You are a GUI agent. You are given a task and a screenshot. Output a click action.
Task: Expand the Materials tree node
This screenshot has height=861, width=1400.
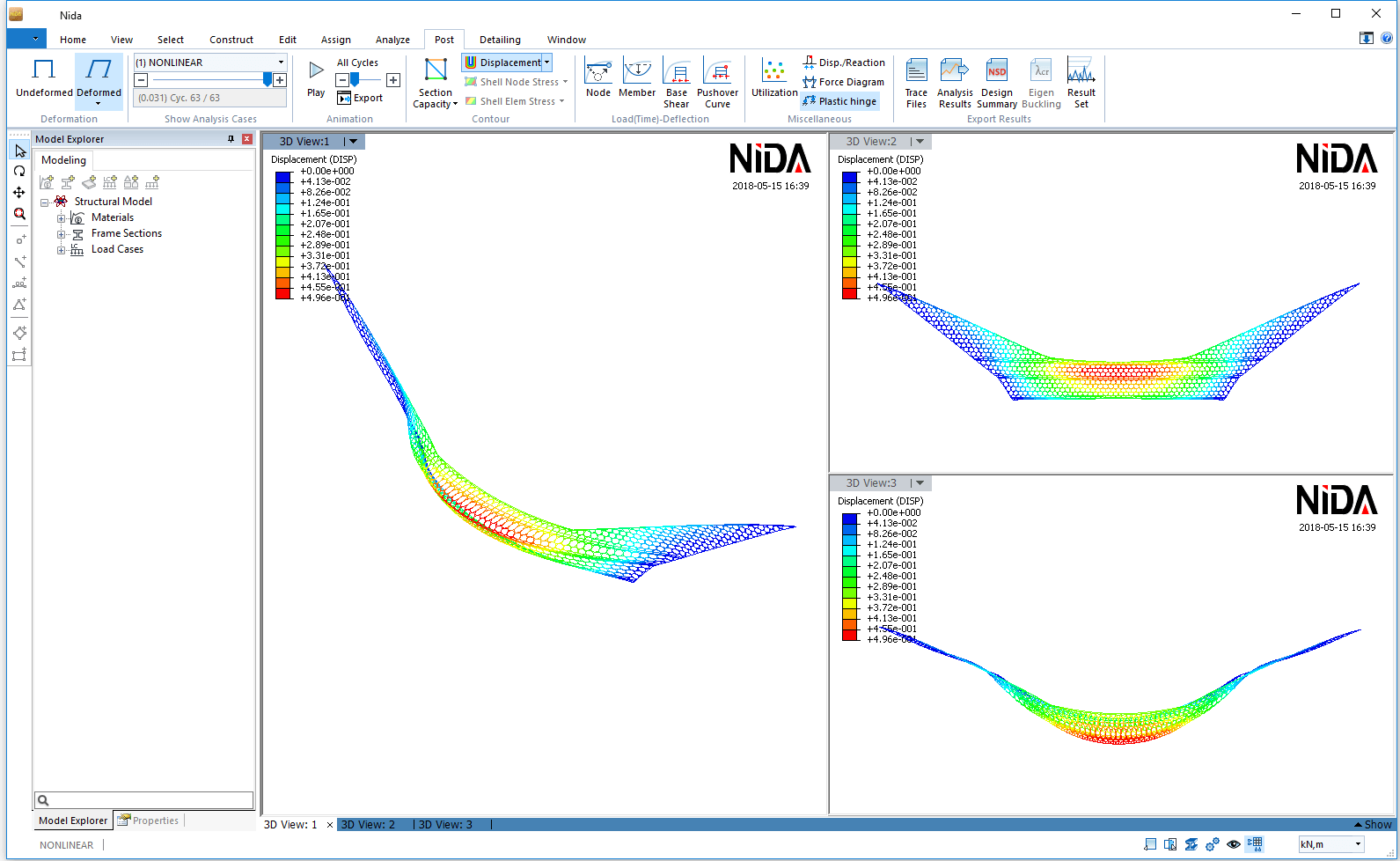tap(61, 218)
